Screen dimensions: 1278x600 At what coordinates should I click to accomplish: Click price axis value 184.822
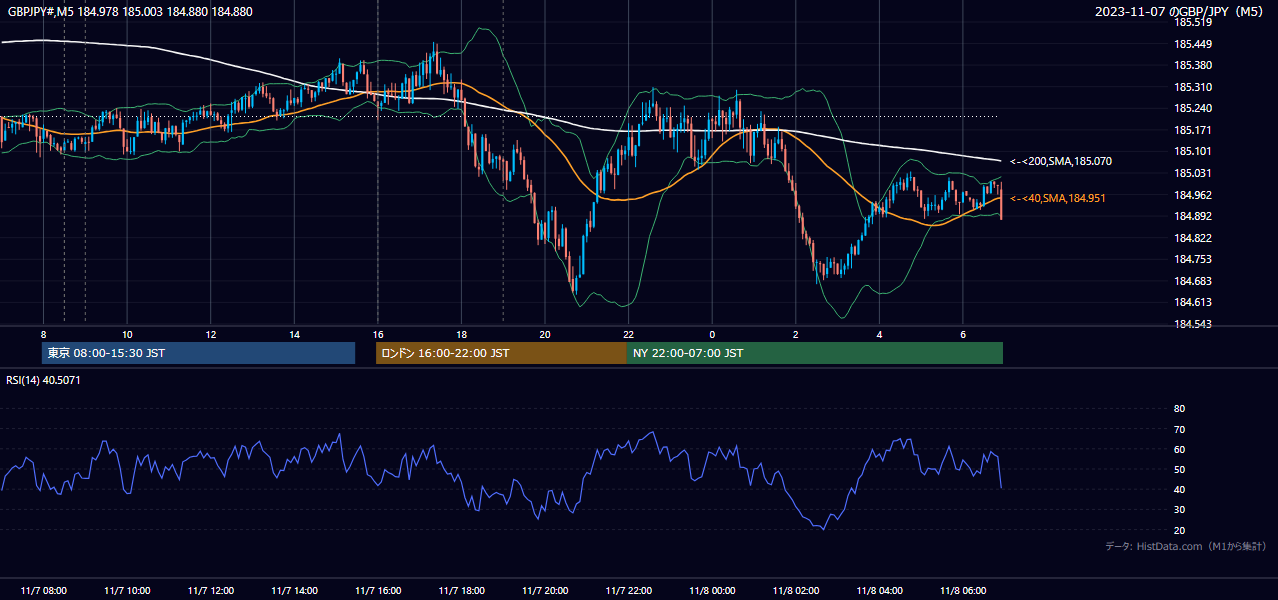pos(1193,238)
